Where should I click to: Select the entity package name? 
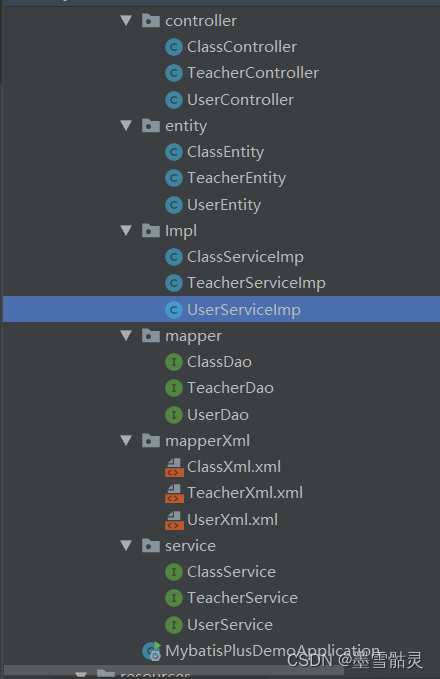coord(186,126)
